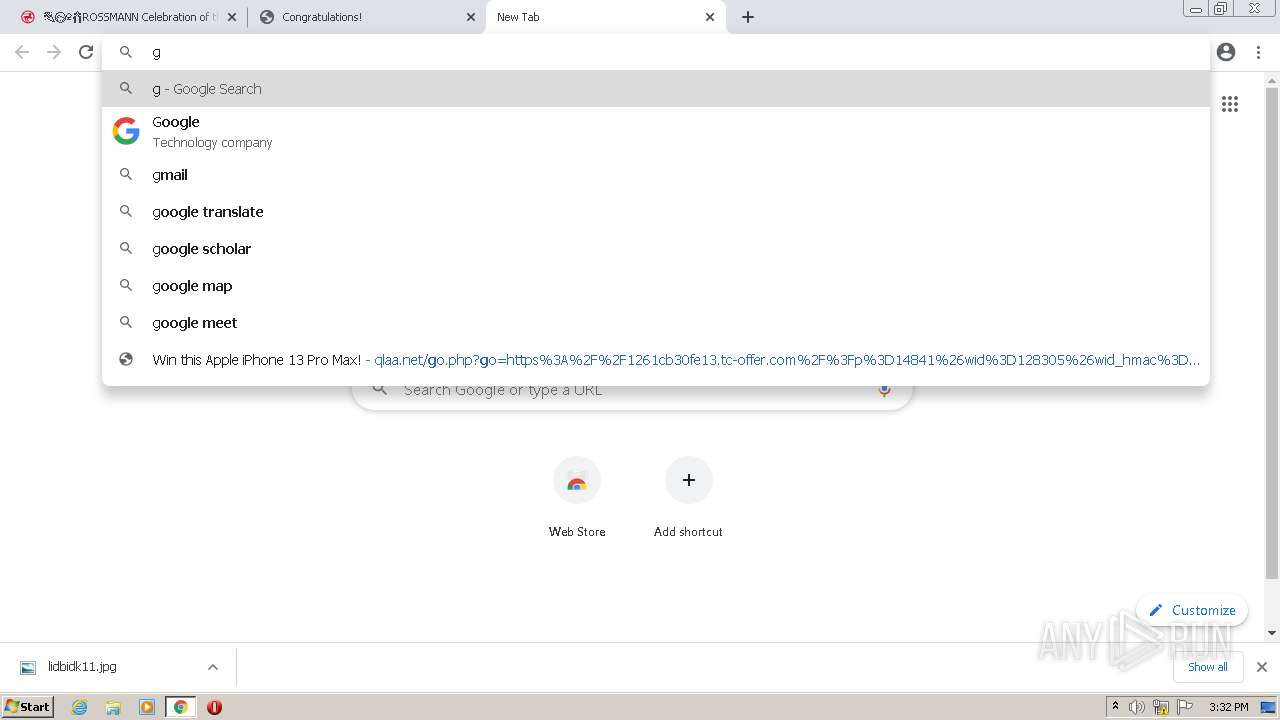Go forward with the forward arrow
The image size is (1280, 720).
pos(54,52)
